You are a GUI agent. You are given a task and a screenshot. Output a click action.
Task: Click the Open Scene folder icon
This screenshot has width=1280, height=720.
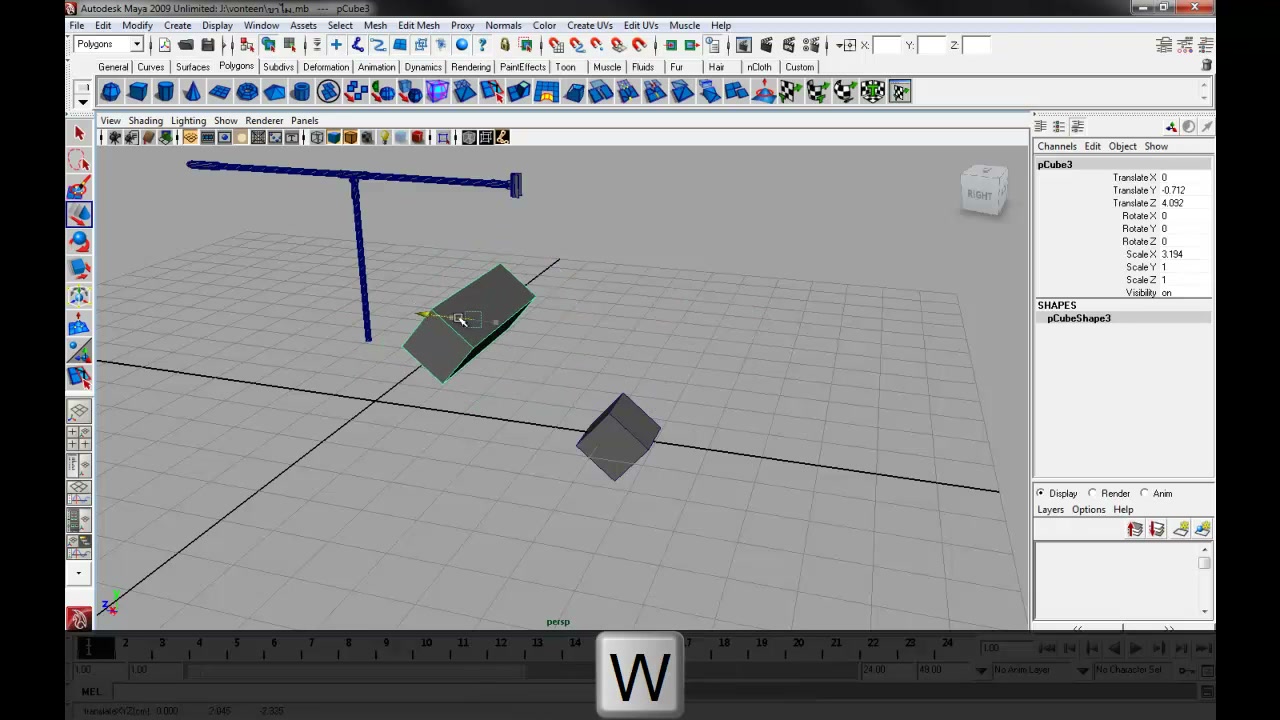(186, 45)
